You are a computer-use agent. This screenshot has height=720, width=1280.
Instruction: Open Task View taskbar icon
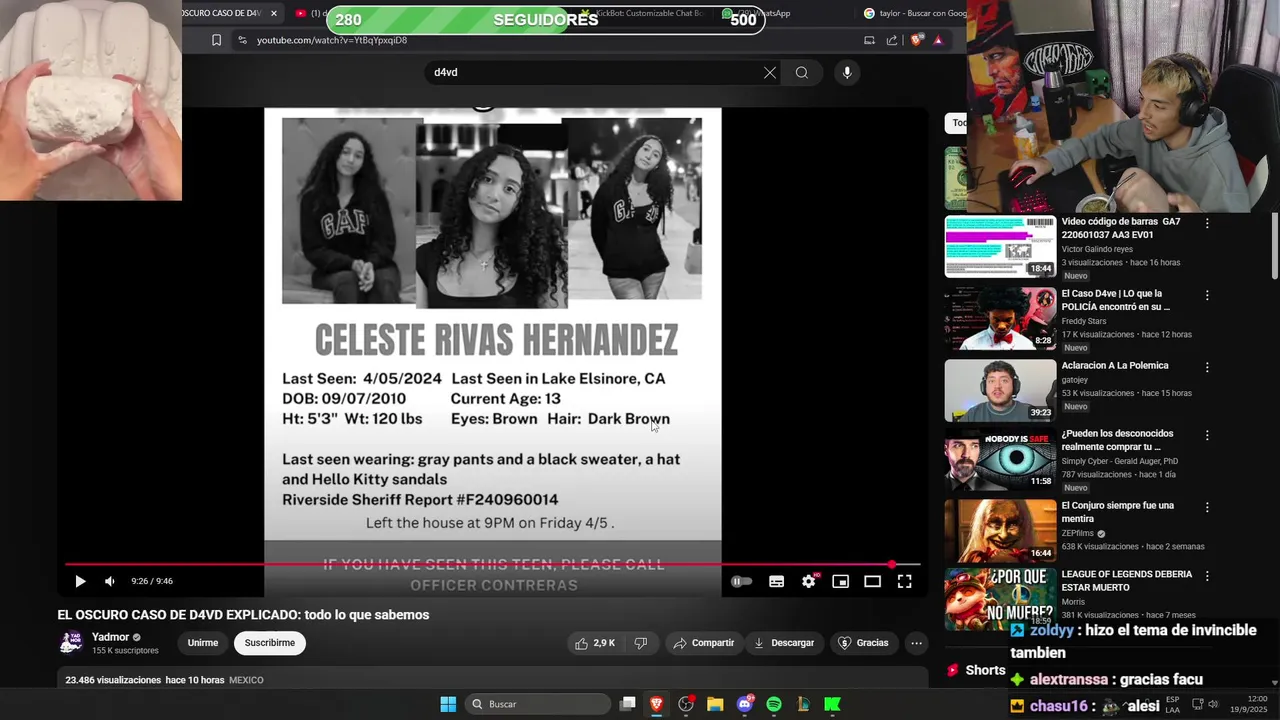pos(628,704)
